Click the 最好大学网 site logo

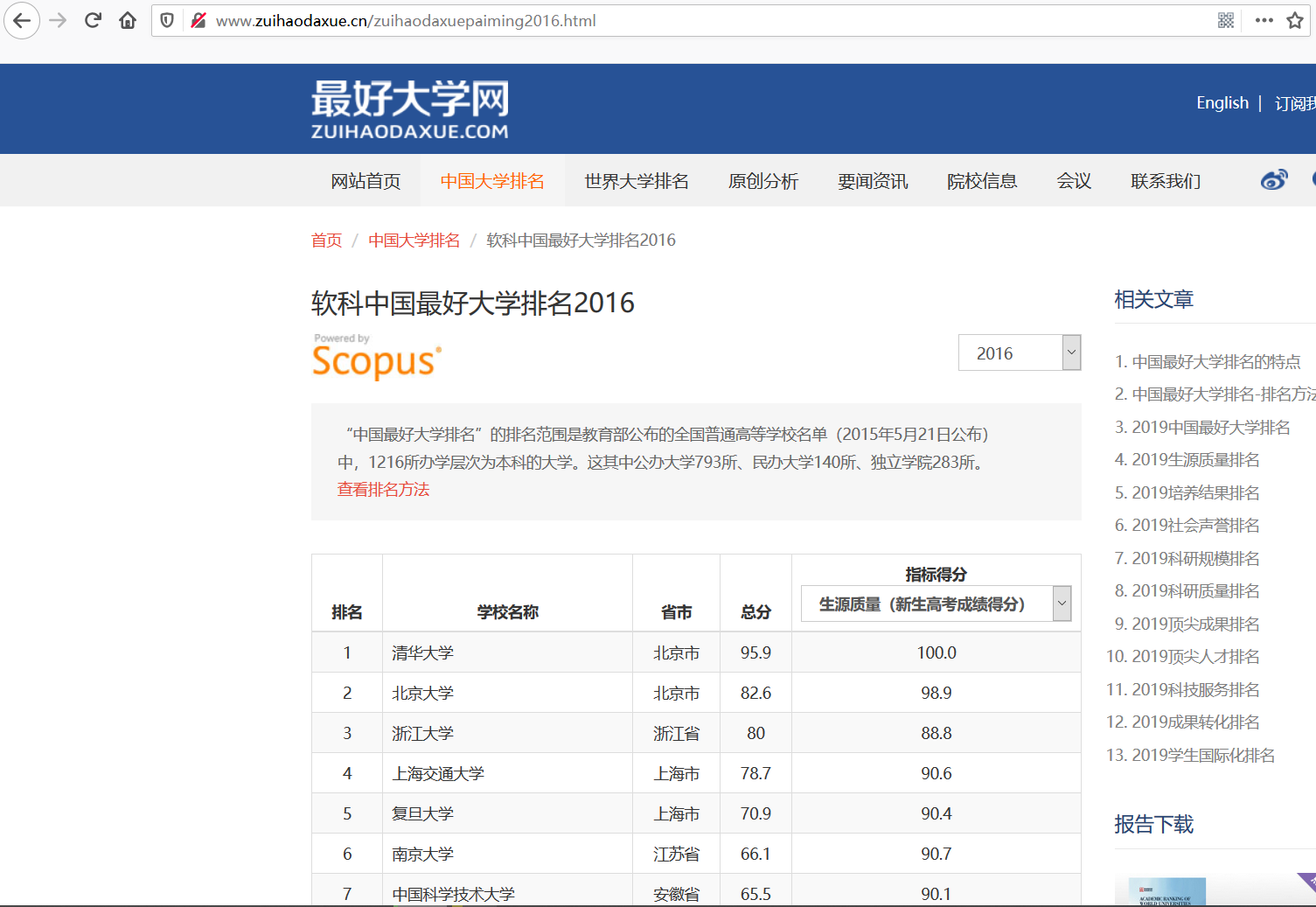click(410, 109)
